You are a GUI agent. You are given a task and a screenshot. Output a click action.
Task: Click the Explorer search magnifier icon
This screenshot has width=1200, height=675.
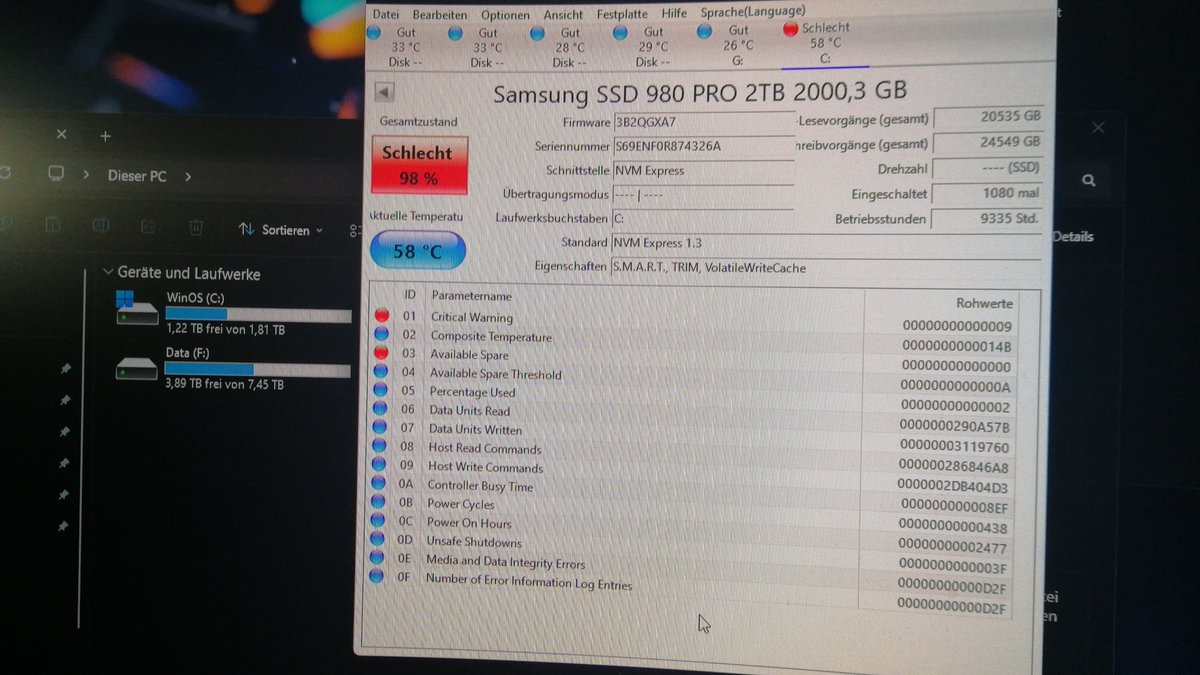click(x=1088, y=180)
